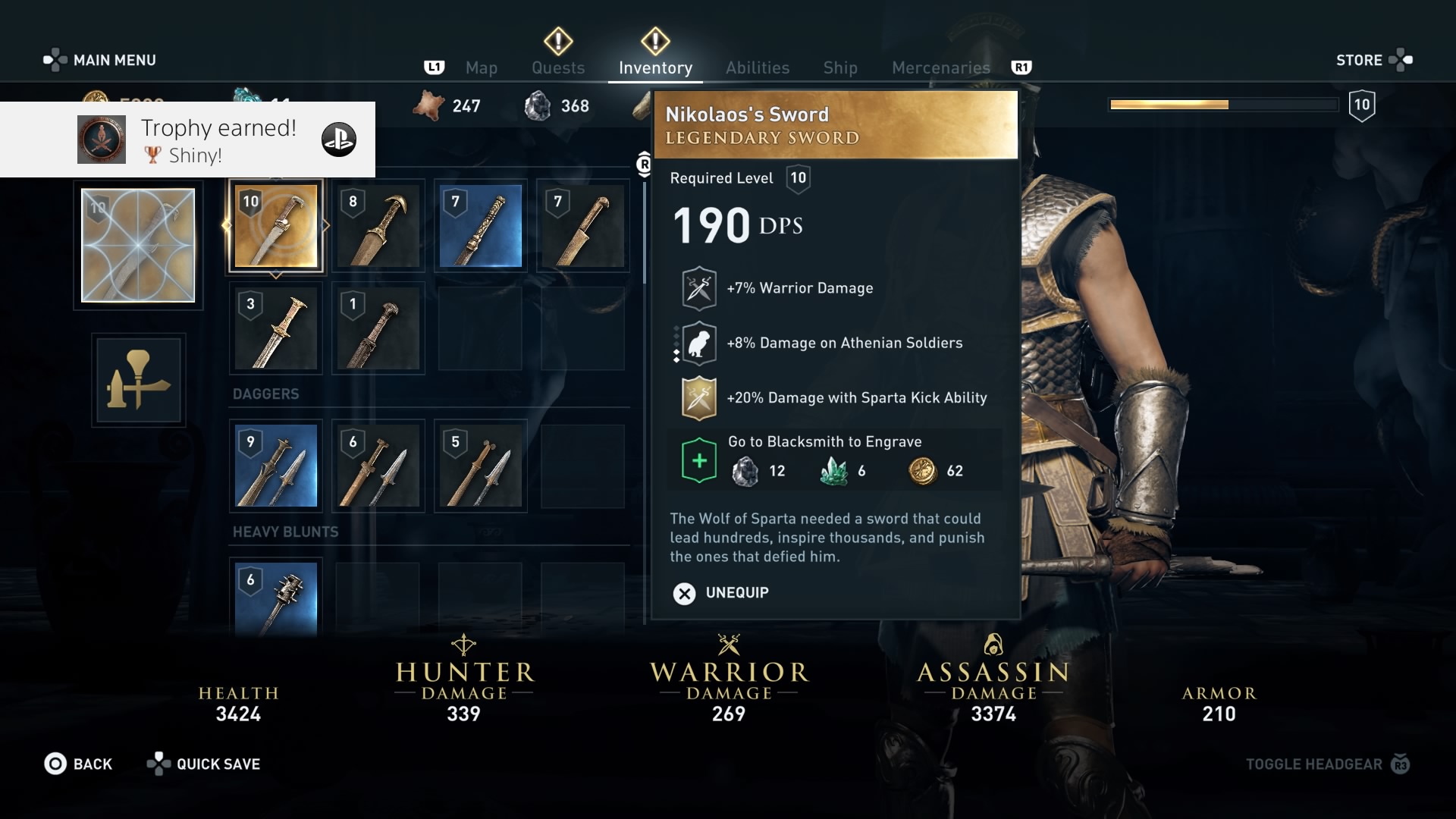Select the blue level 7 sword item
The height and width of the screenshot is (819, 1456).
pos(481,226)
